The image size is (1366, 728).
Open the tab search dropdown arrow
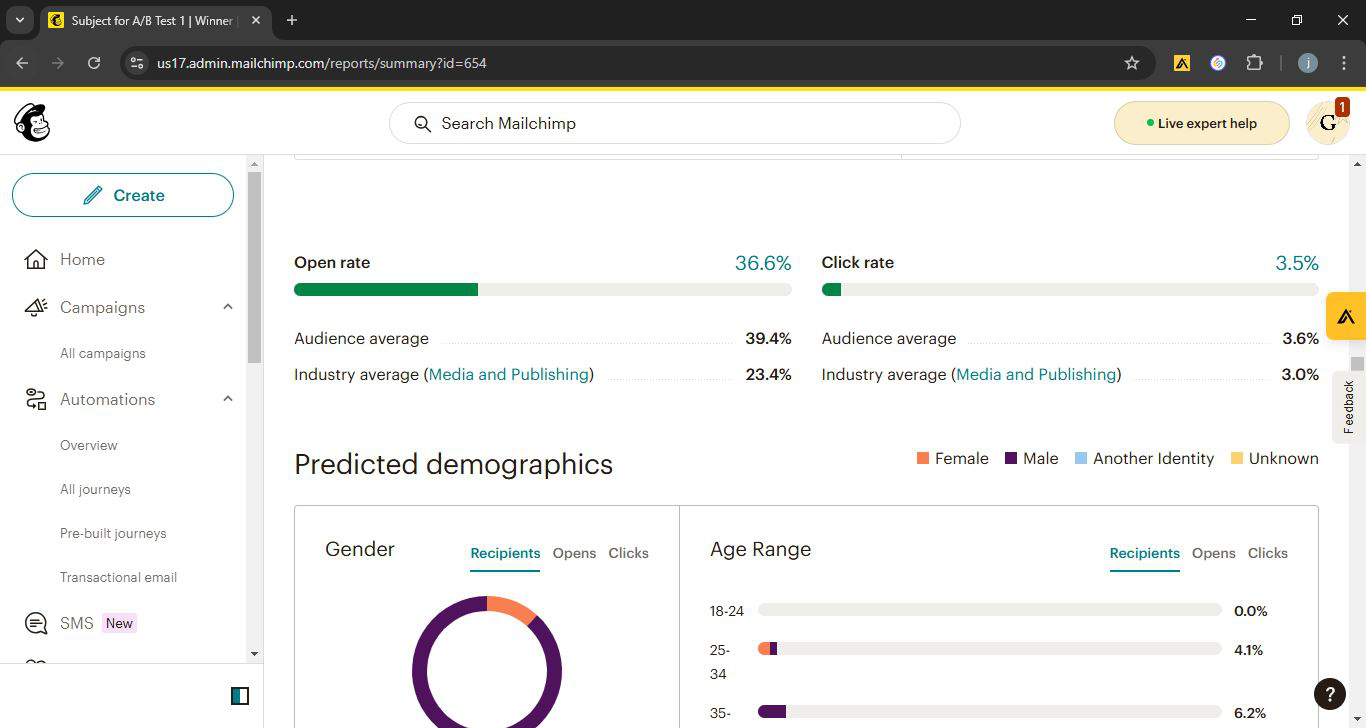(19, 20)
